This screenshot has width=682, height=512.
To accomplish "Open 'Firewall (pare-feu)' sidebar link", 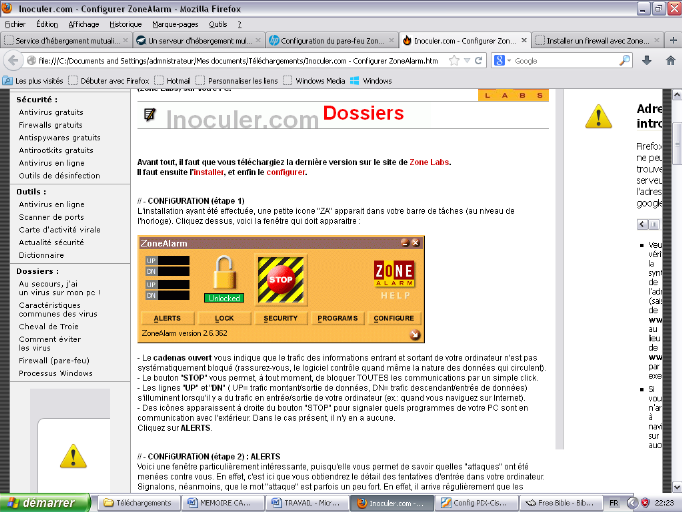I will pos(54,361).
